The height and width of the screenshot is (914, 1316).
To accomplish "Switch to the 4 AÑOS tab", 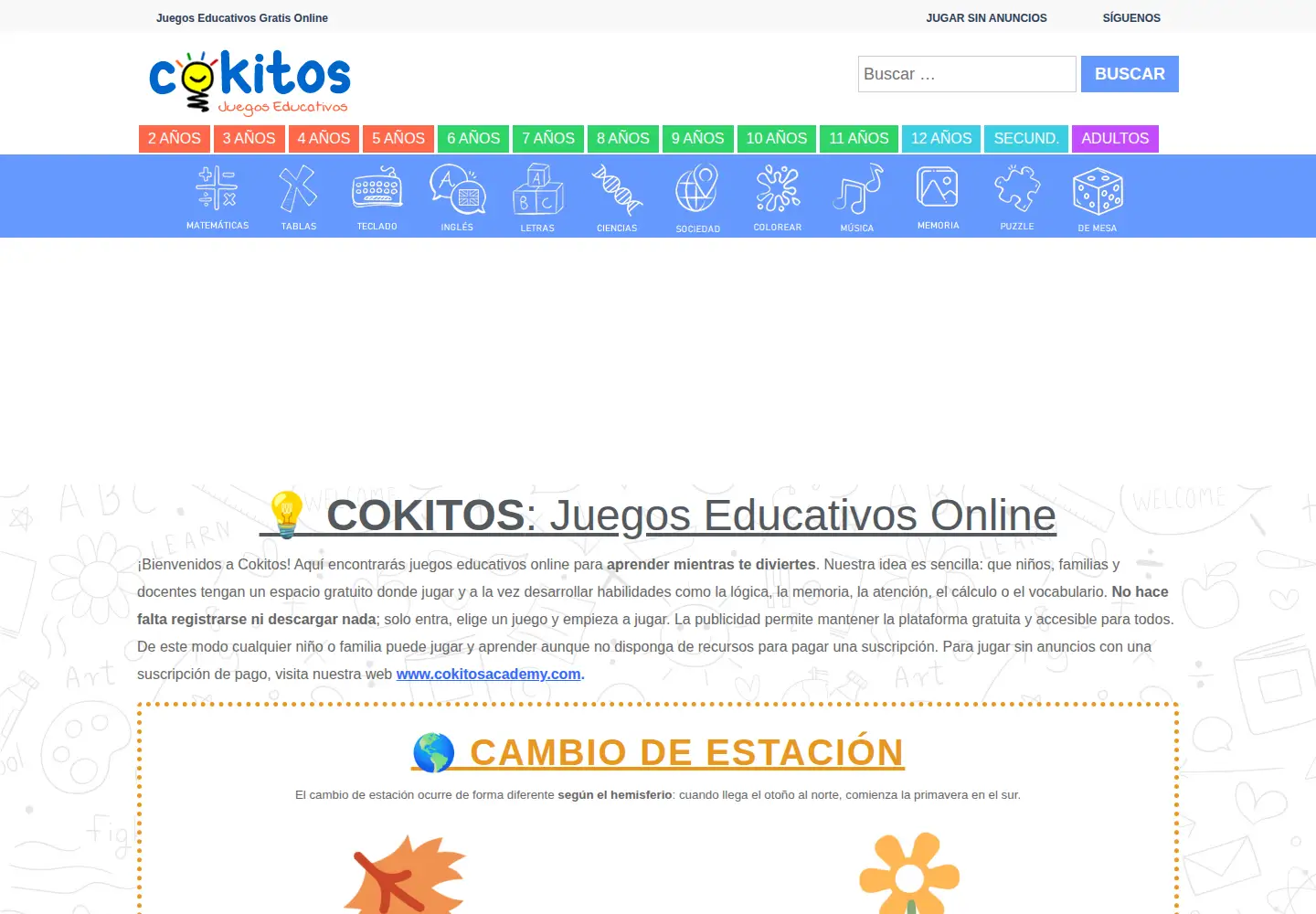I will click(x=324, y=139).
